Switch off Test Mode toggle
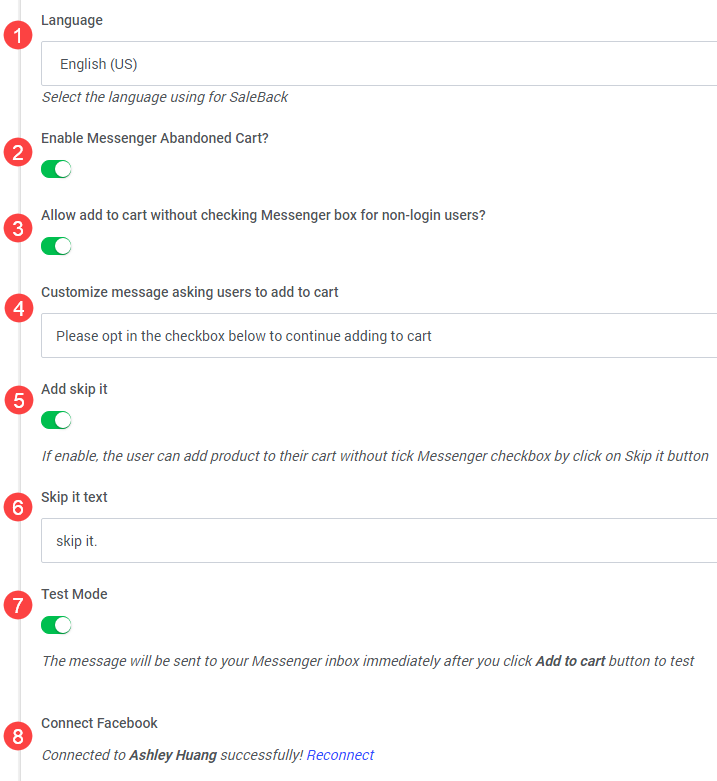The image size is (717, 781). (56, 625)
